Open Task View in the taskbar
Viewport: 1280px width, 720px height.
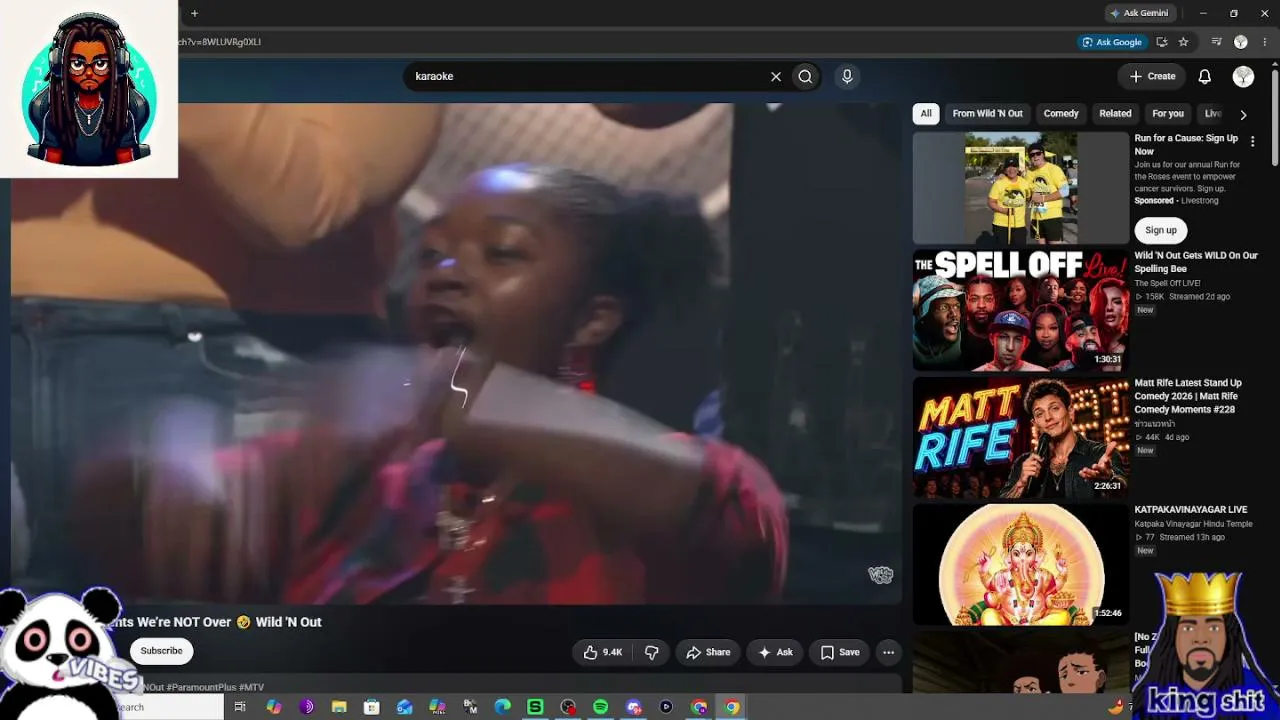(240, 707)
